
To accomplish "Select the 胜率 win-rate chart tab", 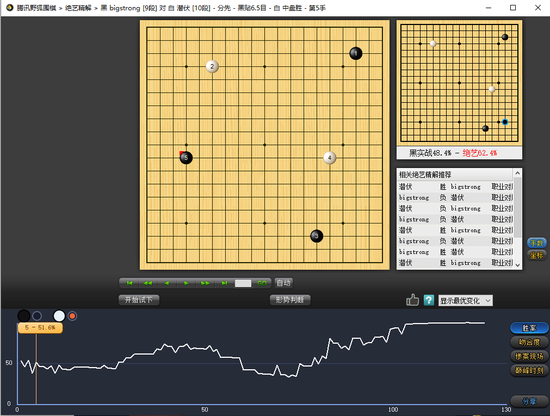I will coord(529,328).
